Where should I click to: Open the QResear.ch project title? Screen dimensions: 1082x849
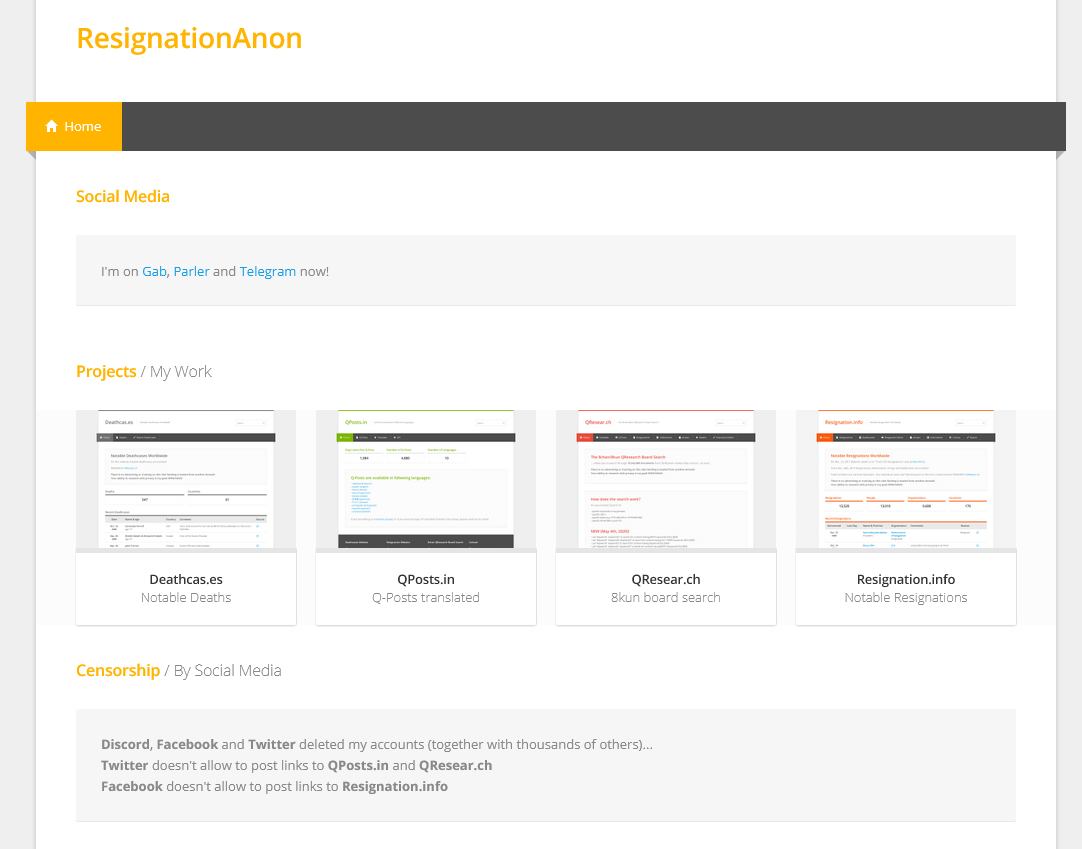pyautogui.click(x=666, y=579)
